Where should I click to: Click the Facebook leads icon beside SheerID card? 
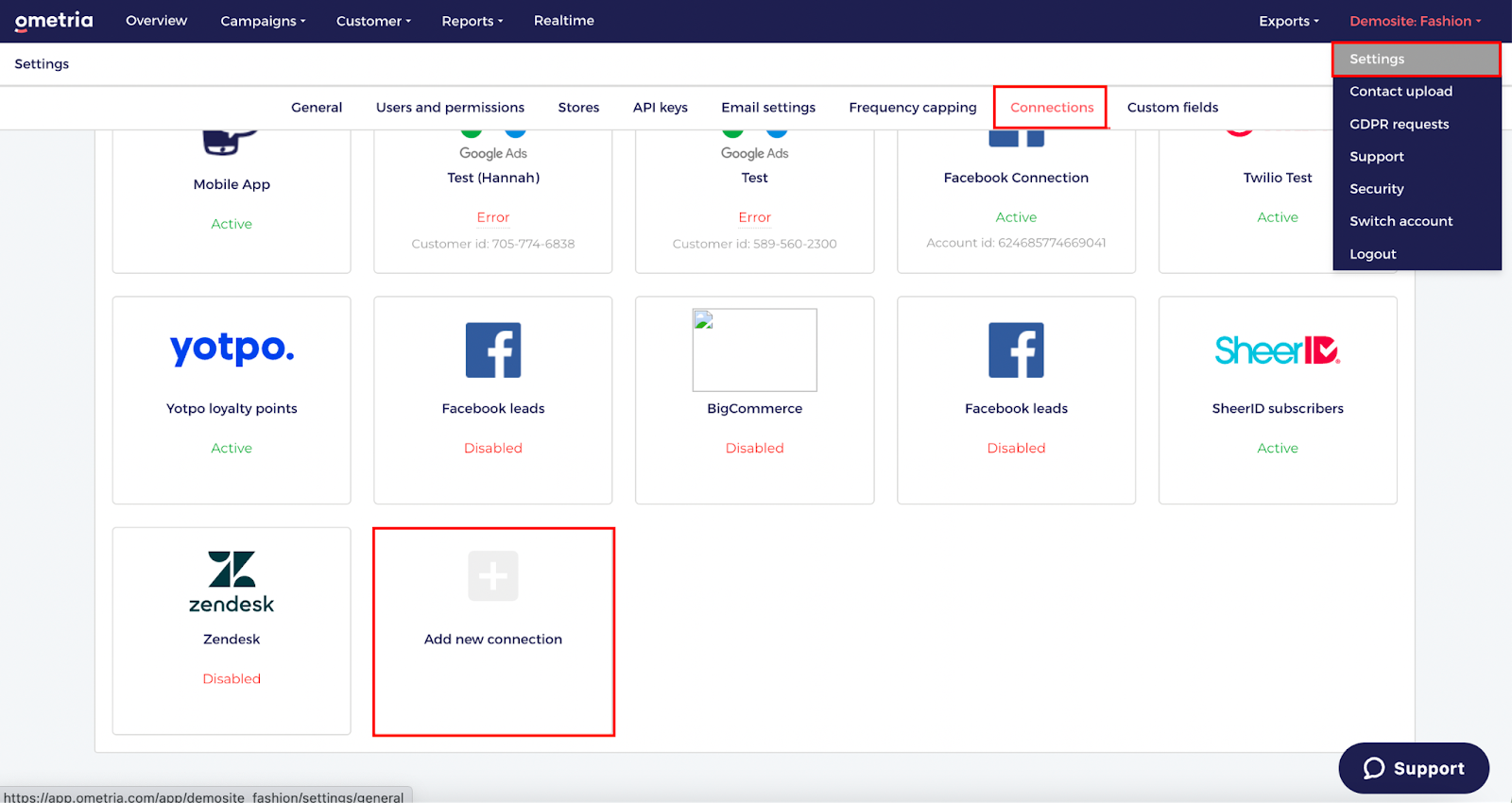click(1016, 350)
